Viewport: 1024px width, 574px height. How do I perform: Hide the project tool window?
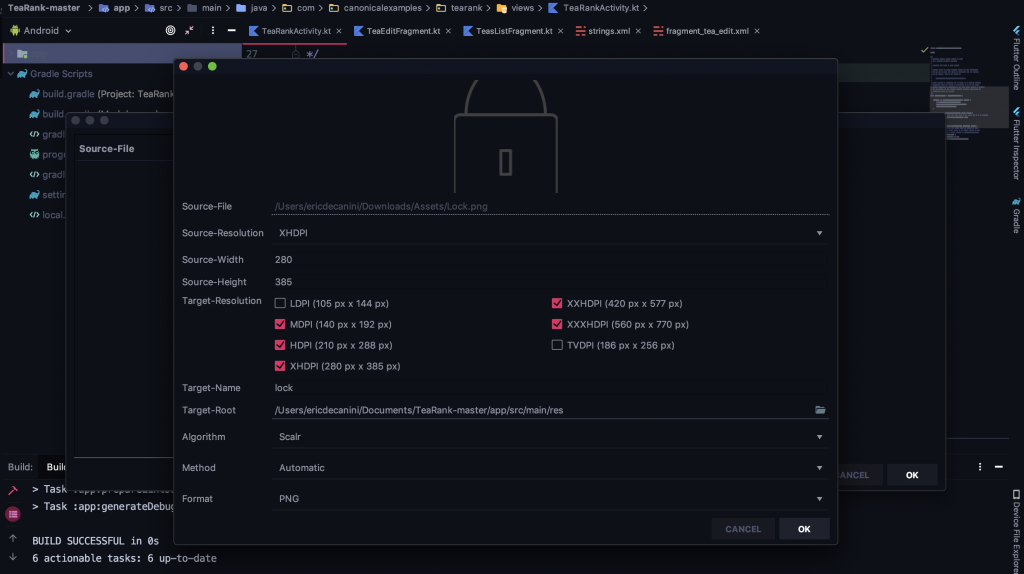pyautogui.click(x=232, y=30)
